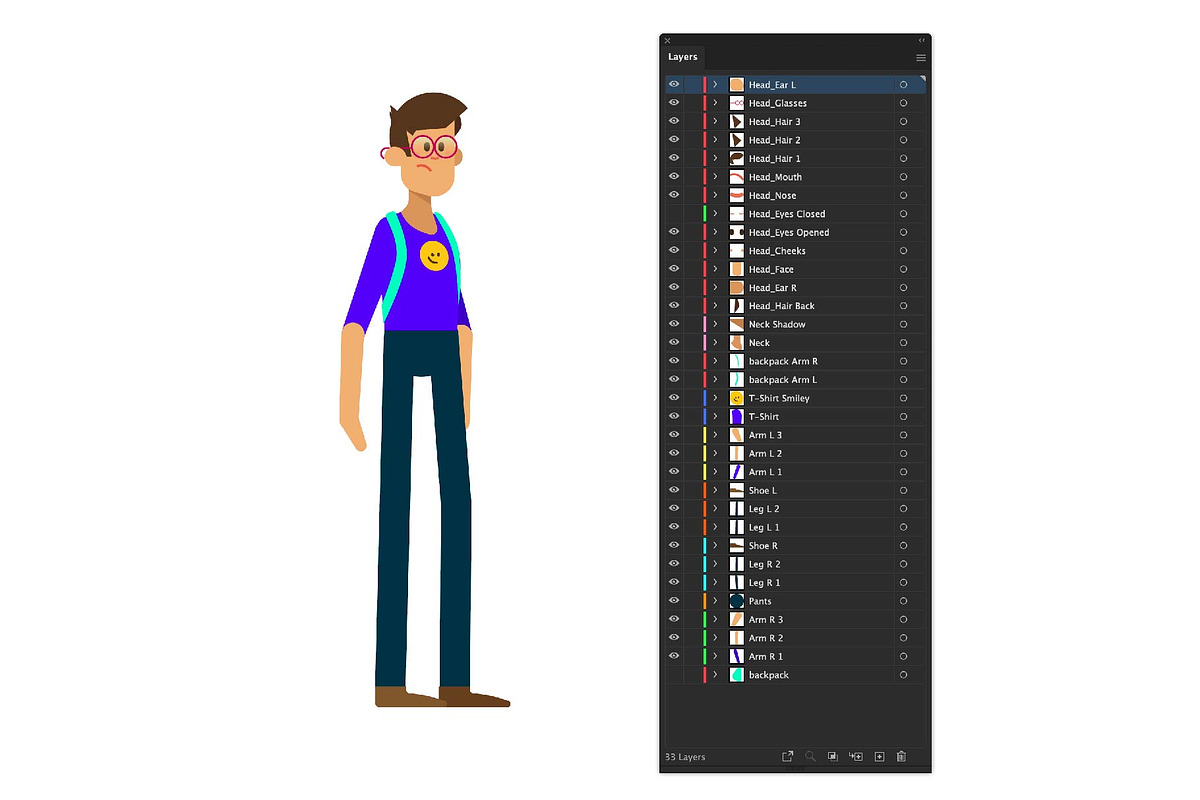Viewport: 1200px width, 800px height.
Task: Hide the Head_Ear L layer
Action: [x=674, y=85]
